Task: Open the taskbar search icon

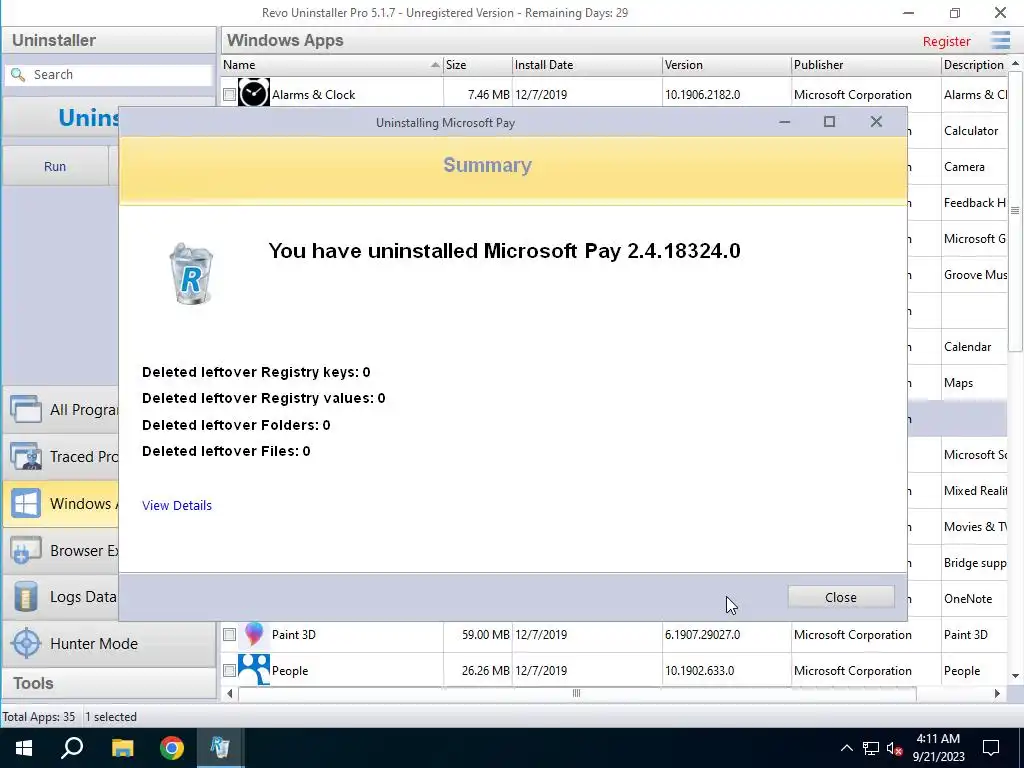Action: point(72,748)
